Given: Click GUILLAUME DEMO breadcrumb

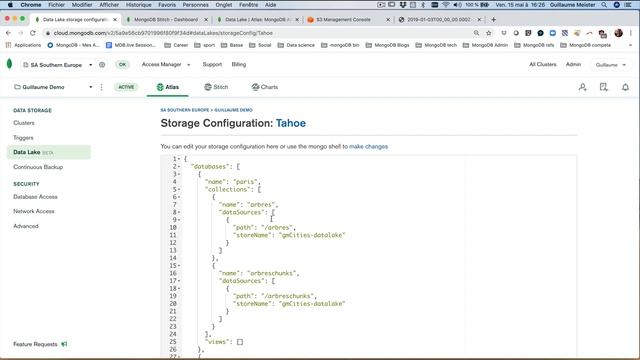Looking at the screenshot, I should coord(233,110).
